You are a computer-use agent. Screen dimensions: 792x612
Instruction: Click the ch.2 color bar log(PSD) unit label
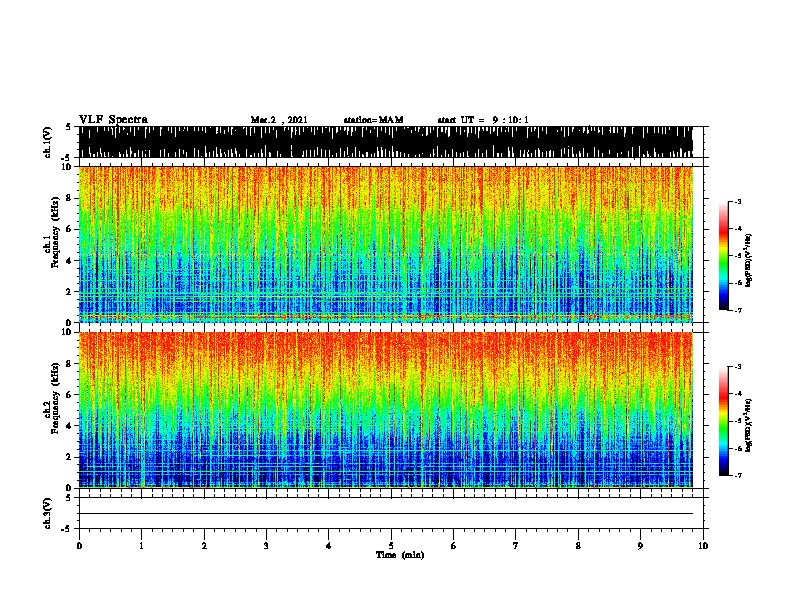pos(749,425)
